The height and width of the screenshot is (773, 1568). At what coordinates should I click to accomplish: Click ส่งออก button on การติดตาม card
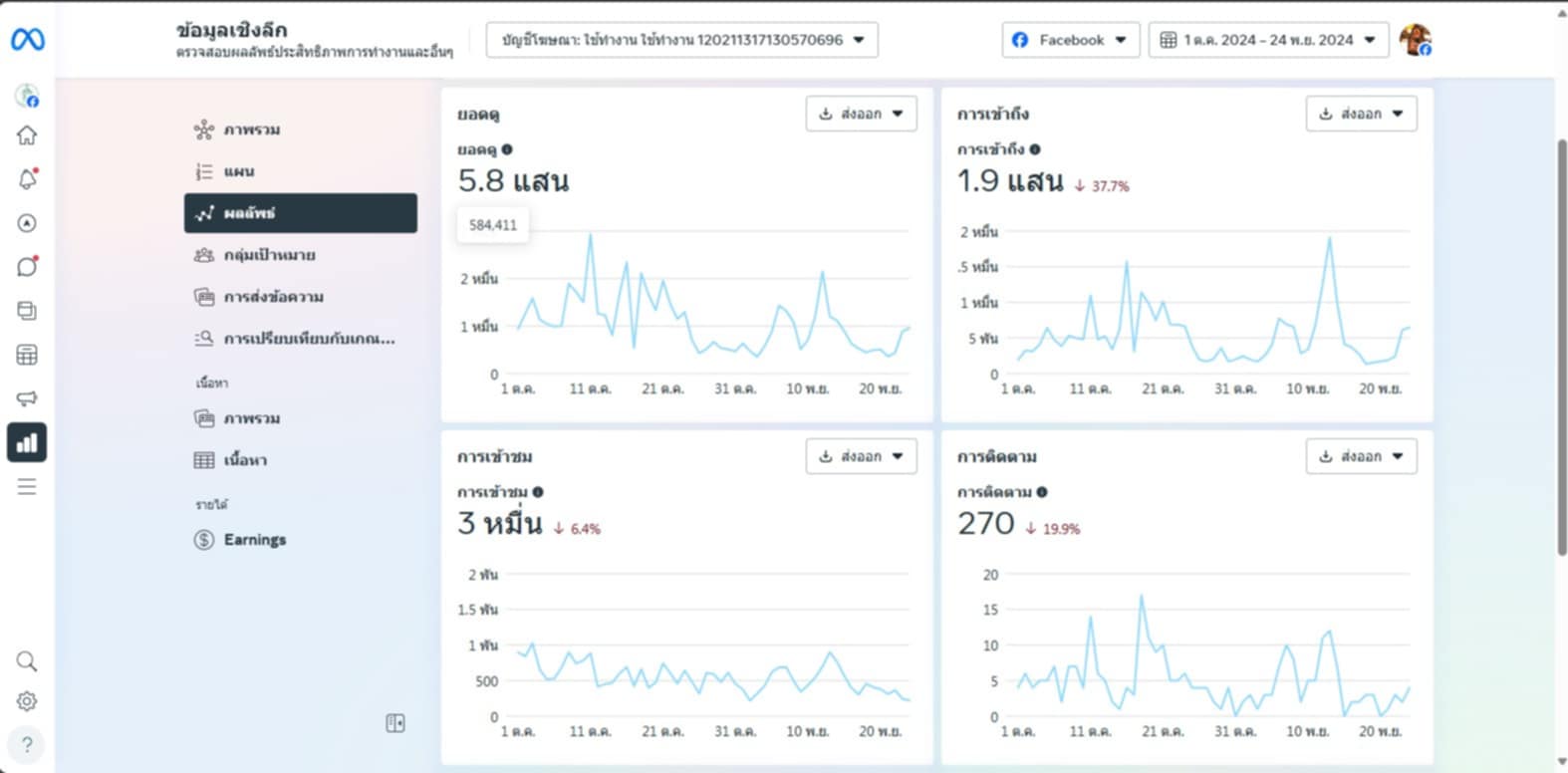pyautogui.click(x=1361, y=456)
